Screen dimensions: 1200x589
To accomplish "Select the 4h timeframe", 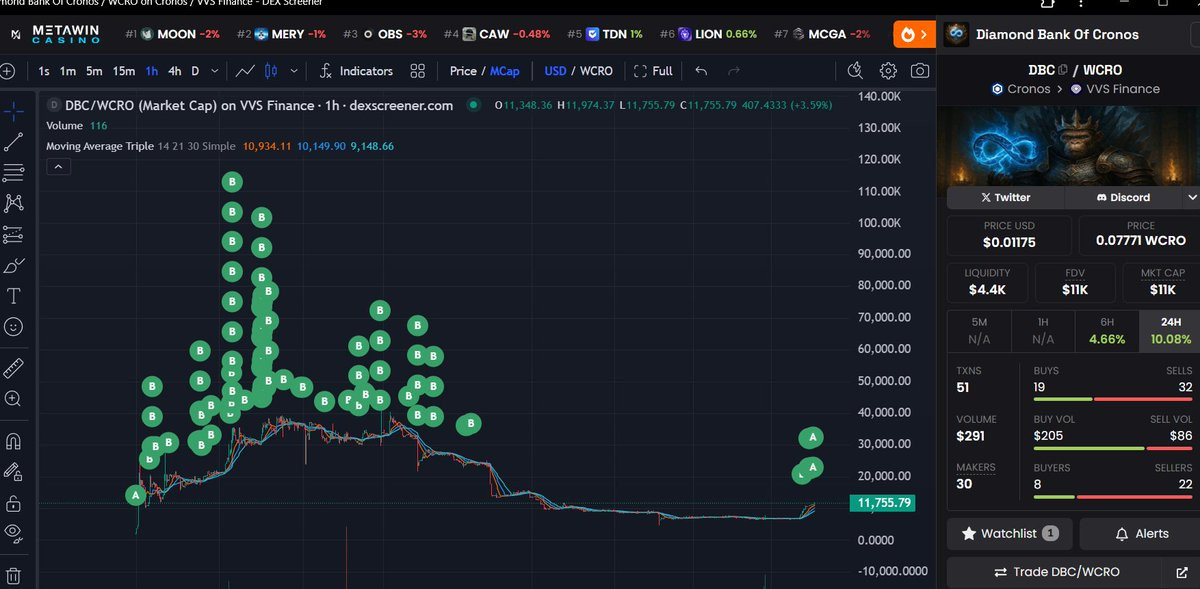I will point(175,71).
